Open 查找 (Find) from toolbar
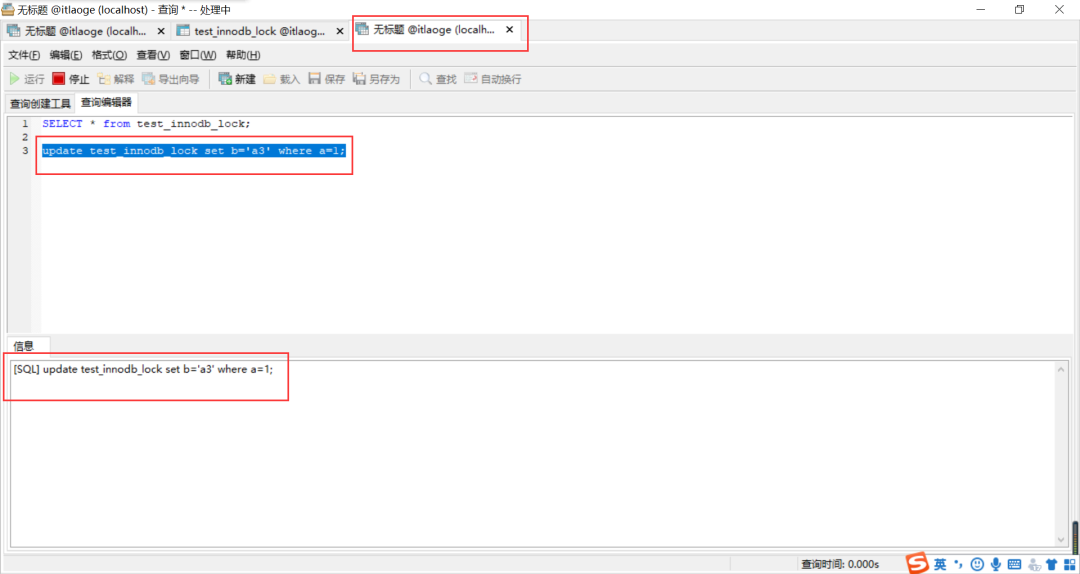The width and height of the screenshot is (1080, 574). click(438, 79)
